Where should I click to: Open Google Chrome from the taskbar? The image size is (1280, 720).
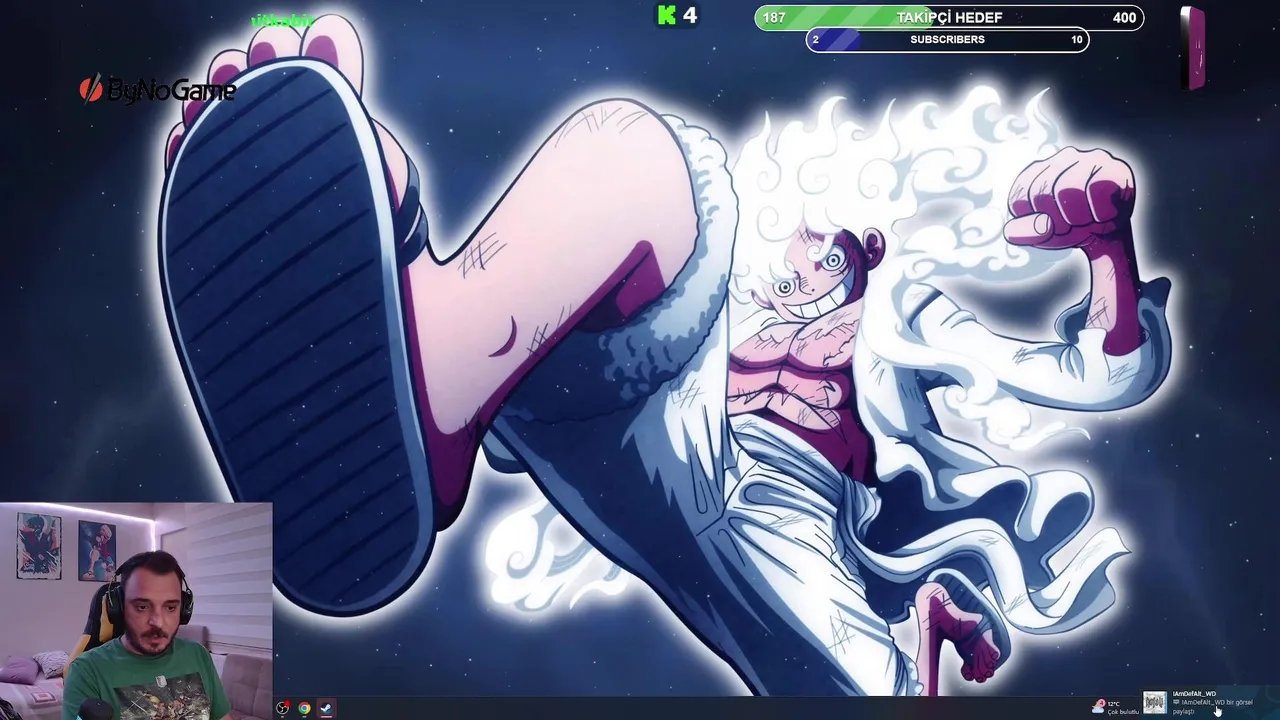pos(304,708)
